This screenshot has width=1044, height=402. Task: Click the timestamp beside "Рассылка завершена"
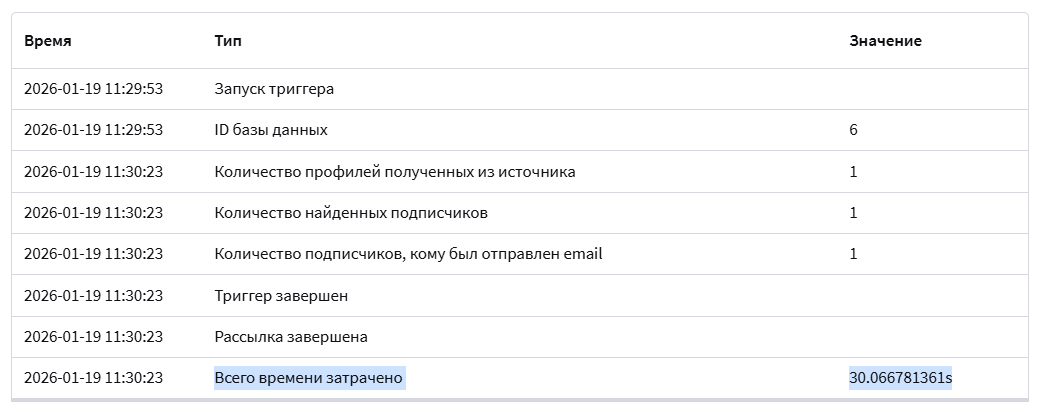(93, 337)
